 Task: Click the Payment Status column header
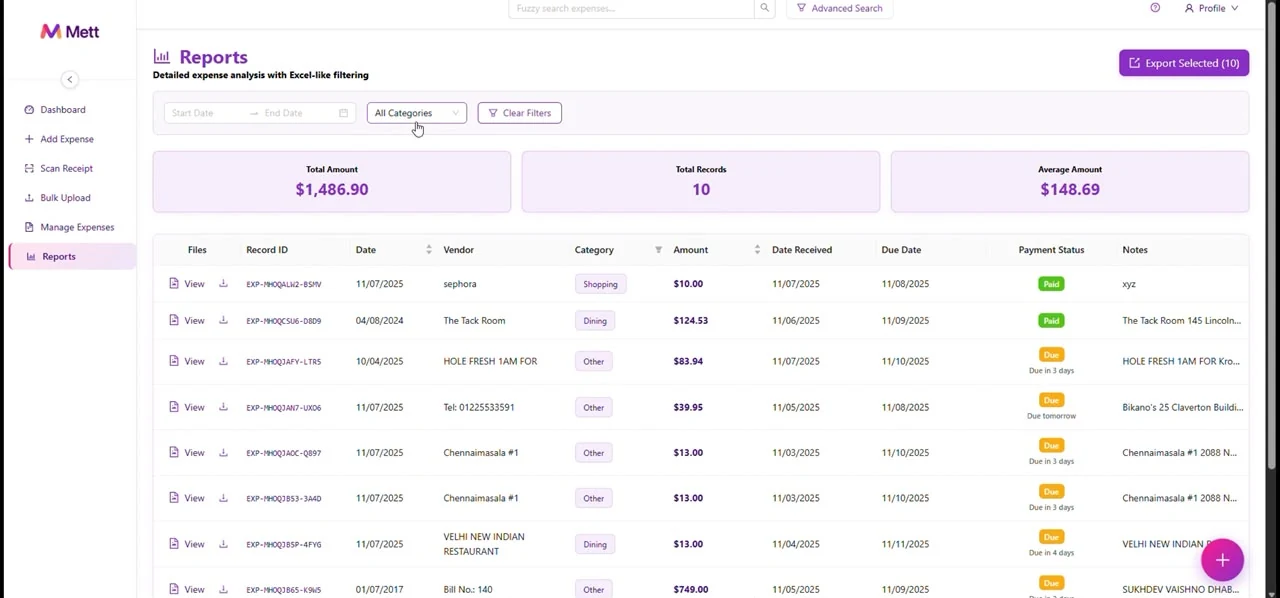coord(1051,250)
